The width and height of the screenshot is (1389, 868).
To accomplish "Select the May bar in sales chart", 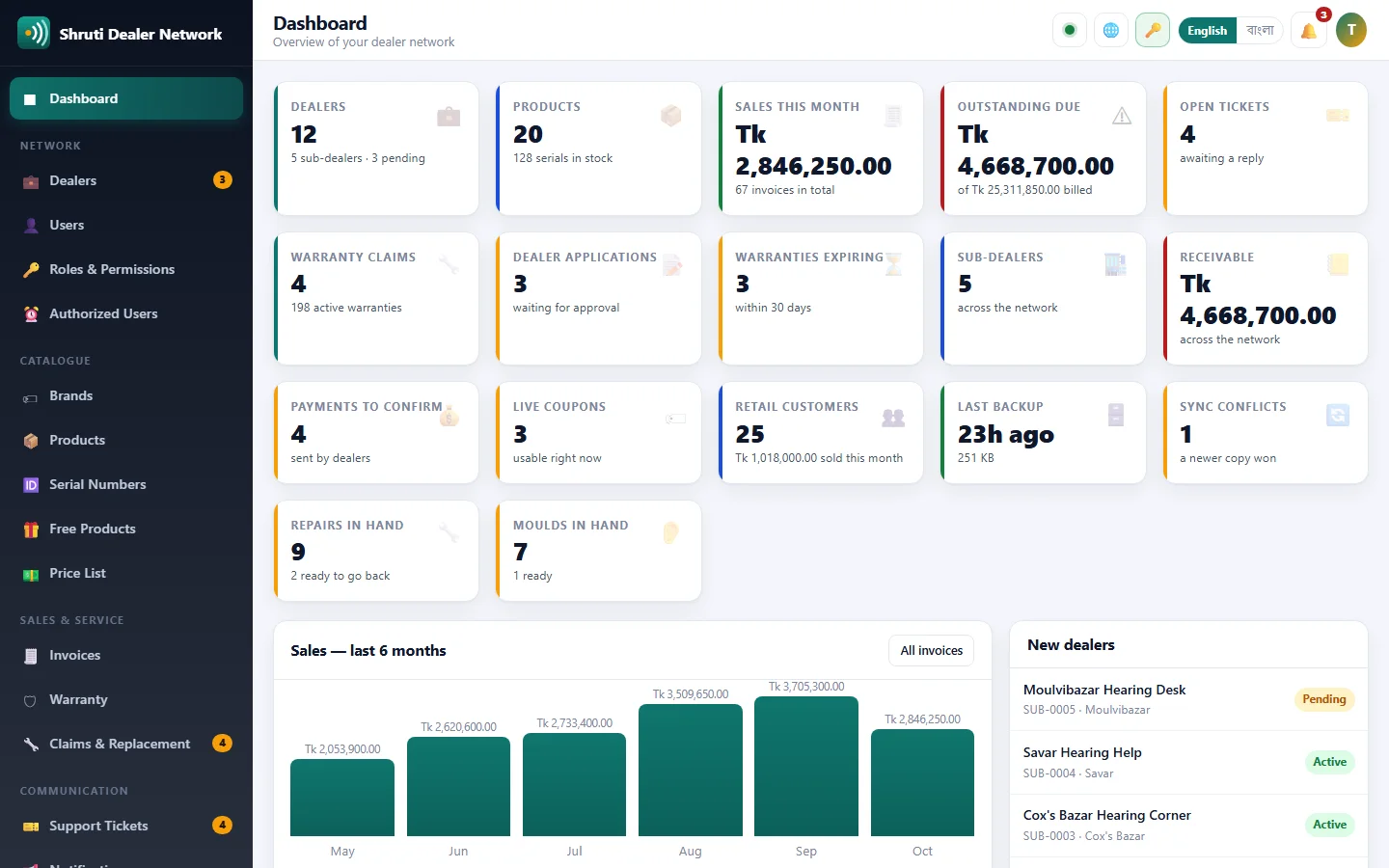I will [342, 798].
